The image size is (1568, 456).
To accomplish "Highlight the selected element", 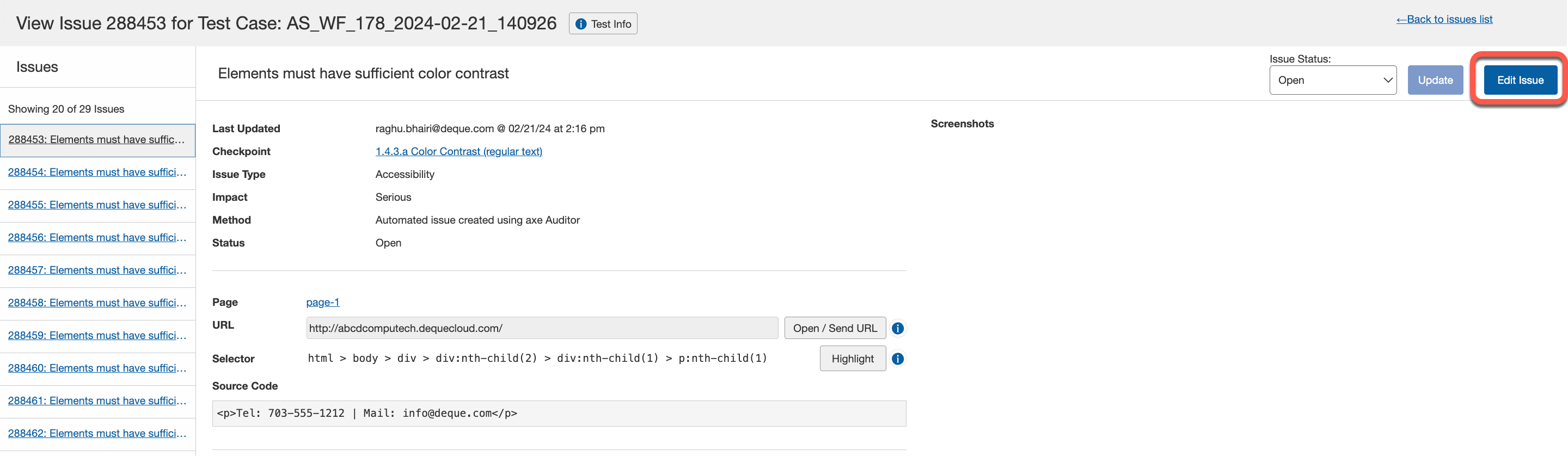I will (x=852, y=359).
